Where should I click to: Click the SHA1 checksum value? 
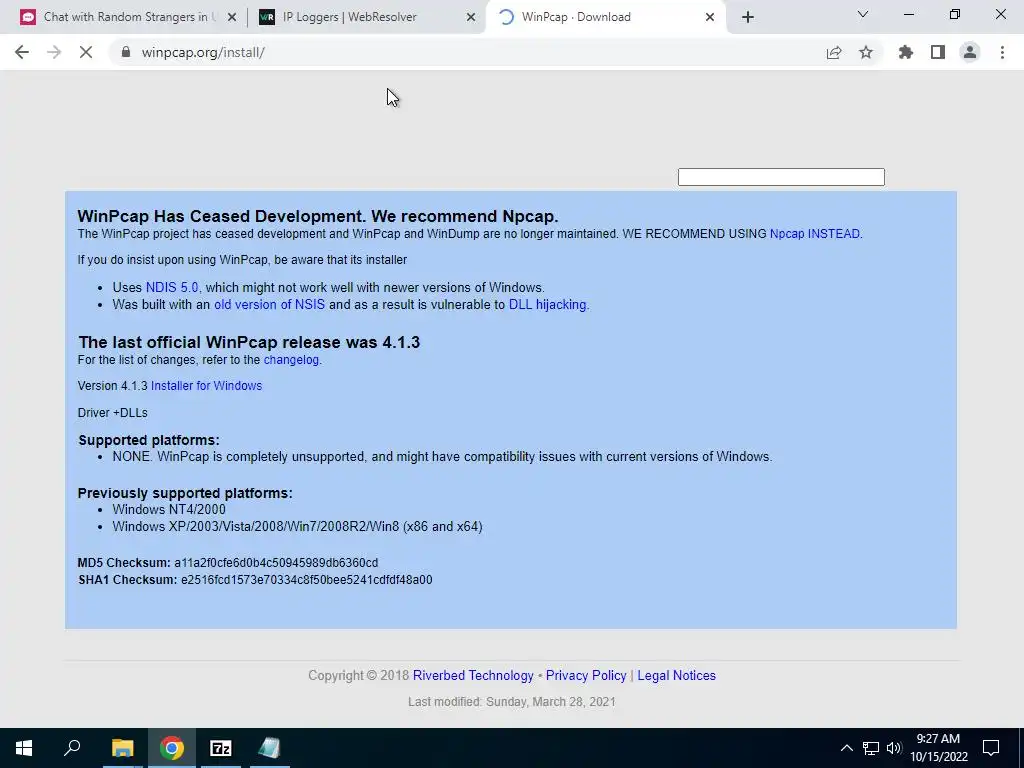click(x=306, y=580)
